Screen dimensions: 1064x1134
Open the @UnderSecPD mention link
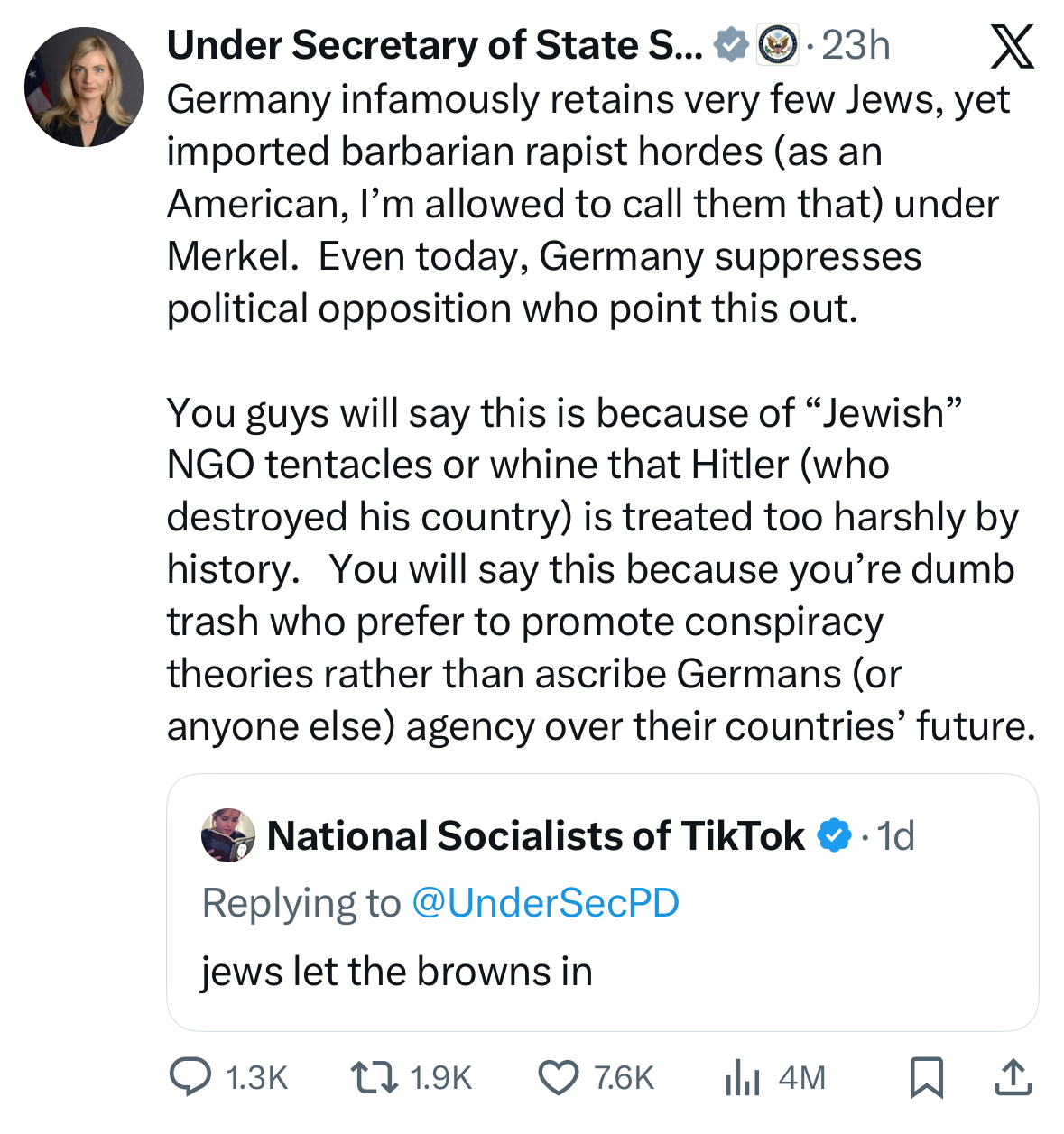coord(545,903)
